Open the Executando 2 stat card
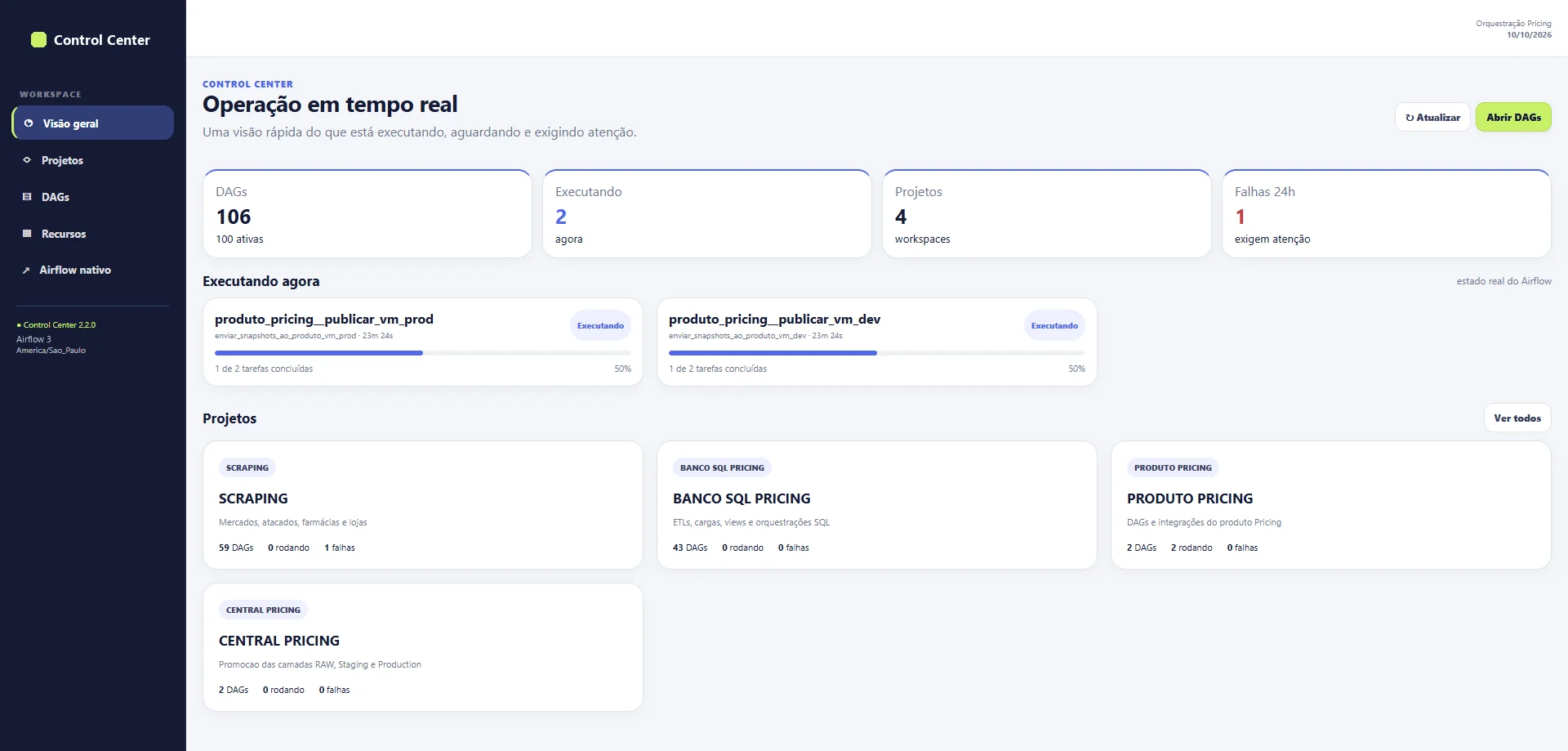This screenshot has height=751, width=1568. tap(707, 214)
